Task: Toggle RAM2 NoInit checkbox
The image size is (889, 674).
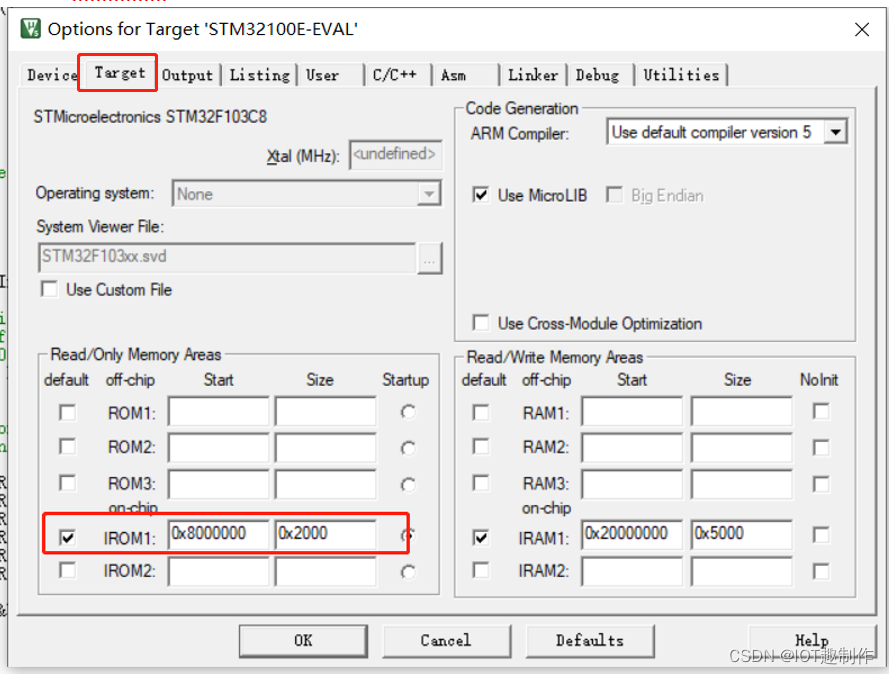Action: pyautogui.click(x=821, y=448)
